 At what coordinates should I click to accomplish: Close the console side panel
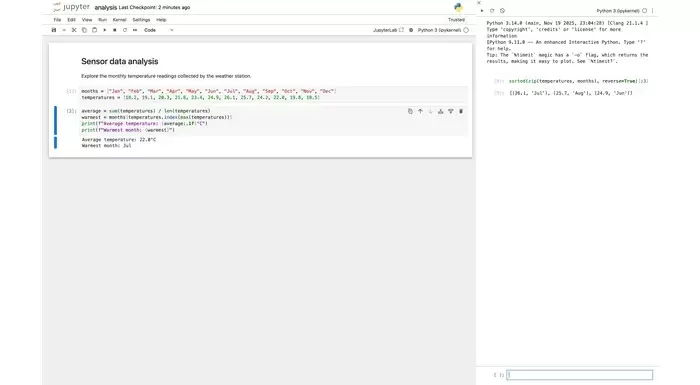pyautogui.click(x=479, y=3)
